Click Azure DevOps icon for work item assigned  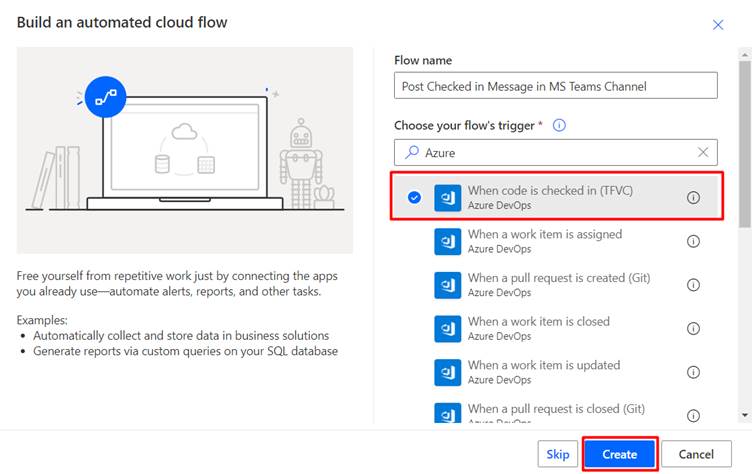(x=447, y=241)
